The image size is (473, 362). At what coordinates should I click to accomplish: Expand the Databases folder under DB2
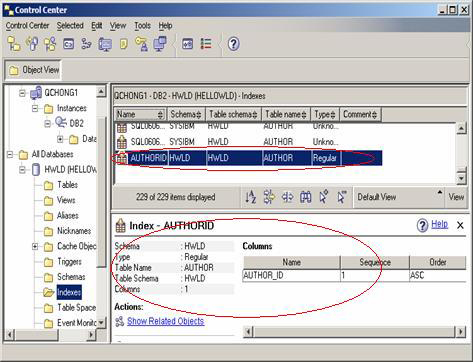tap(60, 139)
